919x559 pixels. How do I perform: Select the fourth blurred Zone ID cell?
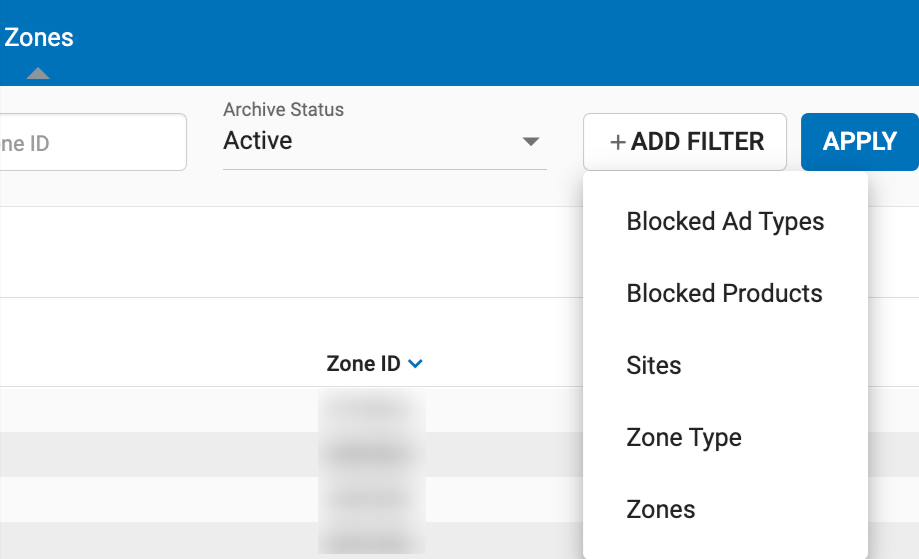372,540
